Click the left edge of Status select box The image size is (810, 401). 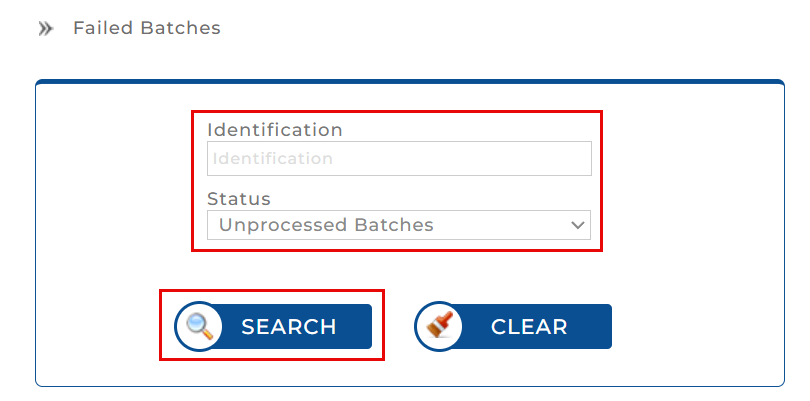pos(212,225)
